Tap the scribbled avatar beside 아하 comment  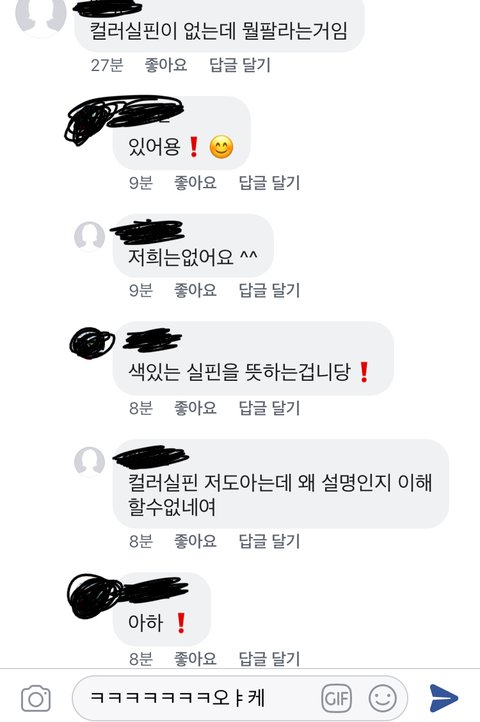click(94, 596)
